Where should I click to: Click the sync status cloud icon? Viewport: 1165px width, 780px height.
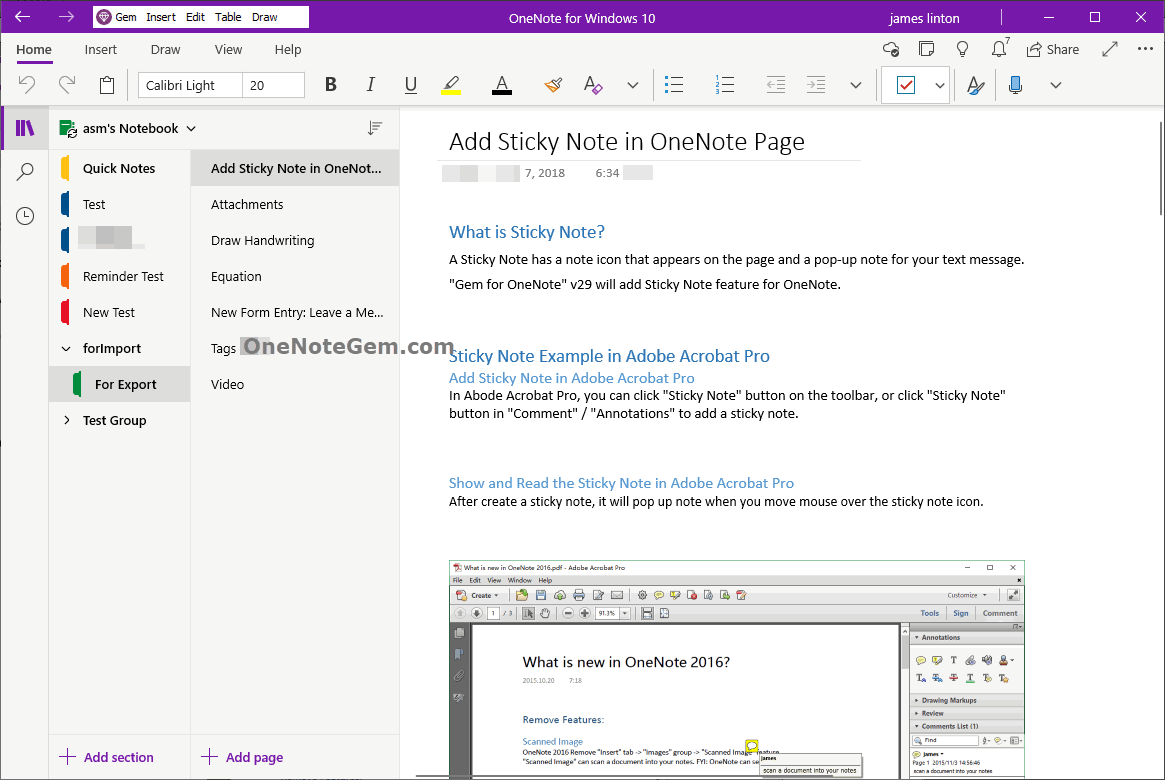point(891,50)
